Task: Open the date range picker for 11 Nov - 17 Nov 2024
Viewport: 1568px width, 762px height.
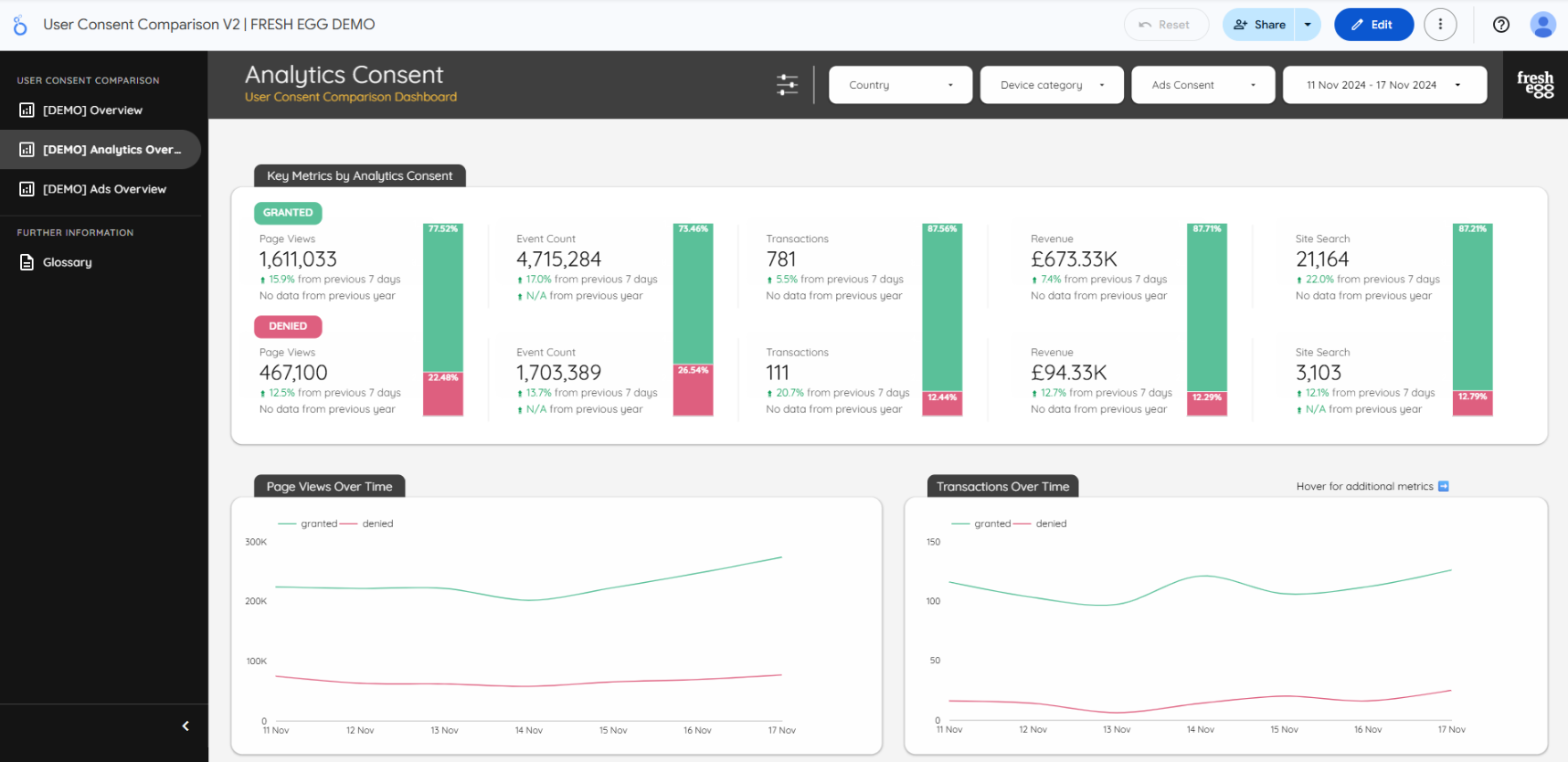Action: click(1383, 85)
